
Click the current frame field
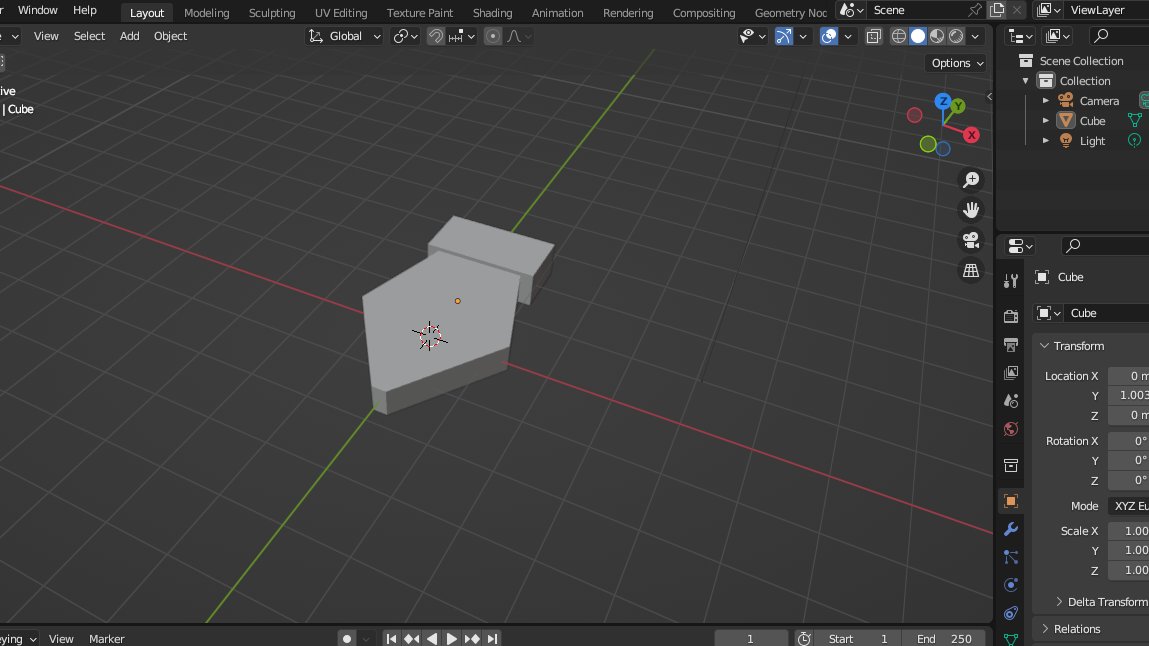click(x=750, y=639)
